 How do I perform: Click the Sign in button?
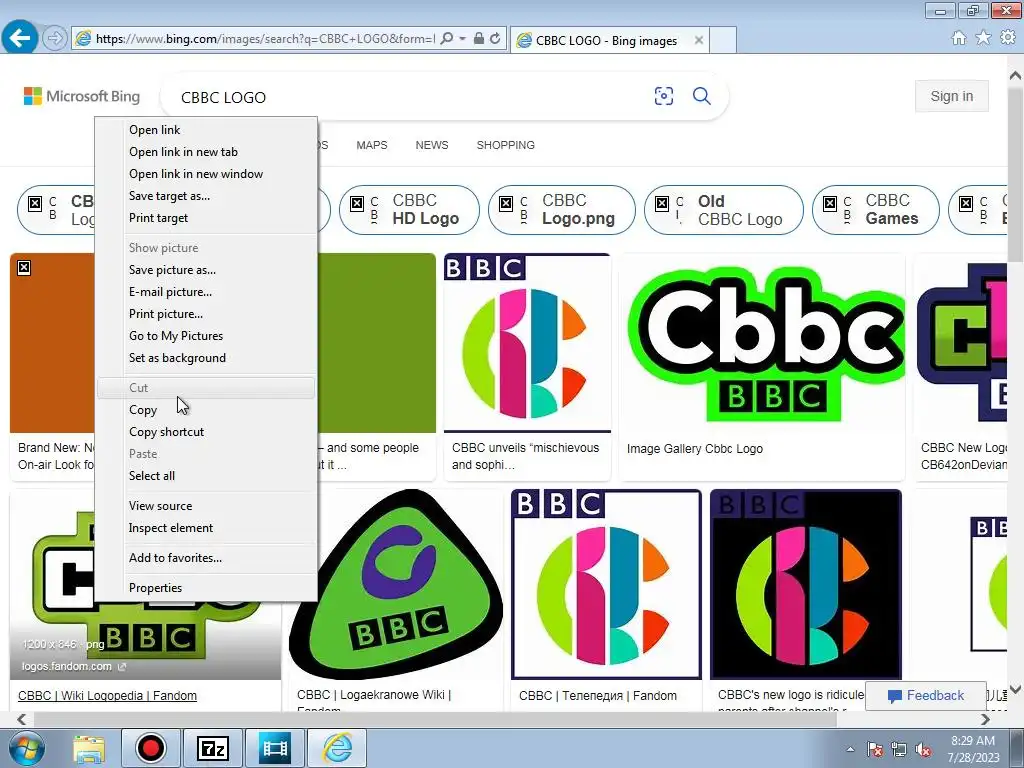tap(952, 96)
